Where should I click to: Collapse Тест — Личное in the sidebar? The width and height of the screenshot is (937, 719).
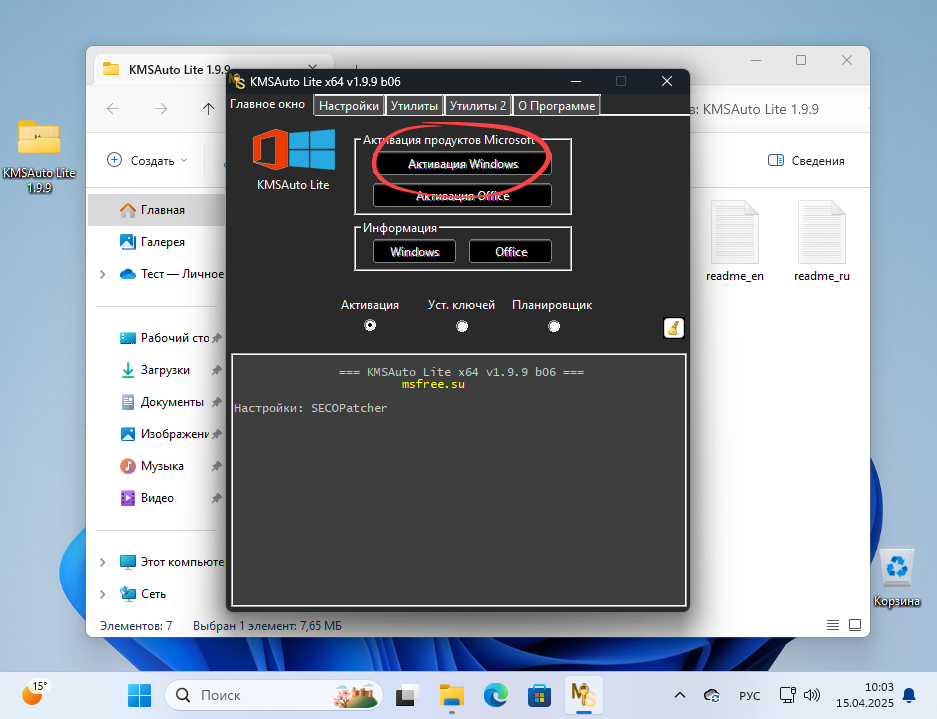pos(104,273)
